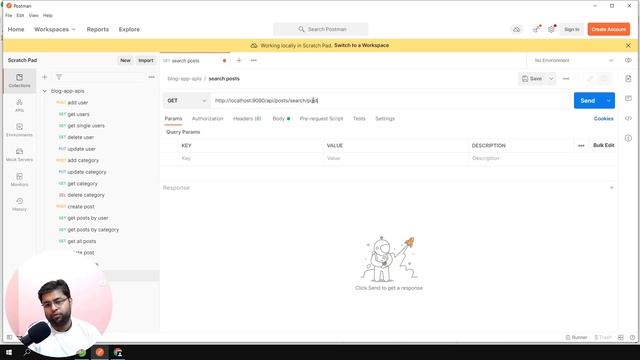
Task: Open the APIs sidebar panel
Action: (x=19, y=105)
